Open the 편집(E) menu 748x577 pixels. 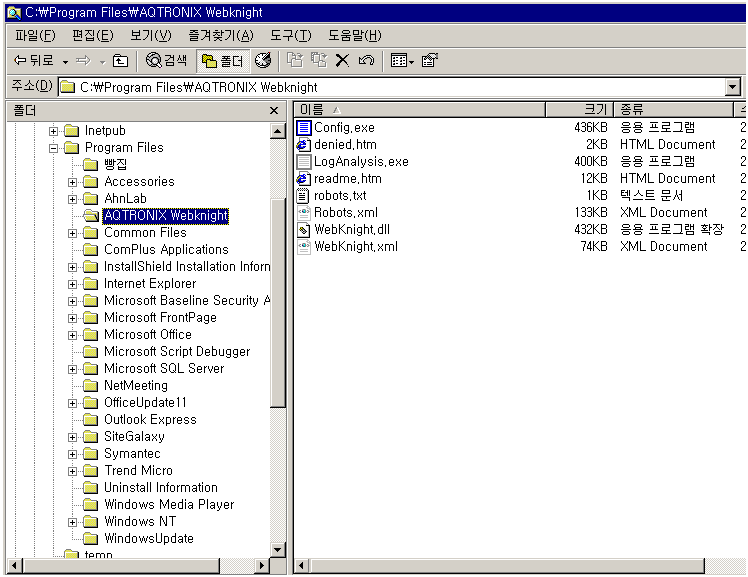[93, 35]
